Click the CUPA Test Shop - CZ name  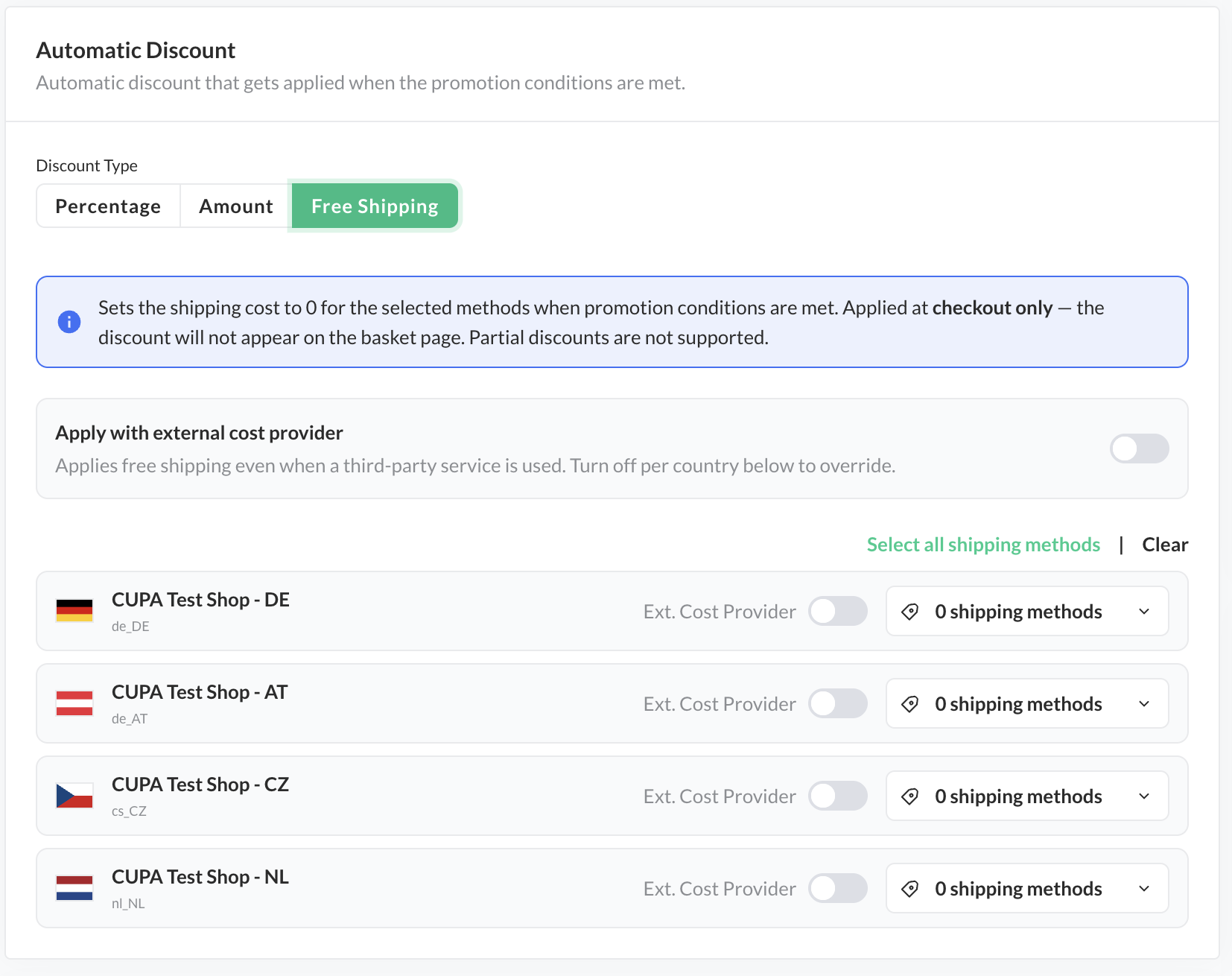[x=200, y=785]
